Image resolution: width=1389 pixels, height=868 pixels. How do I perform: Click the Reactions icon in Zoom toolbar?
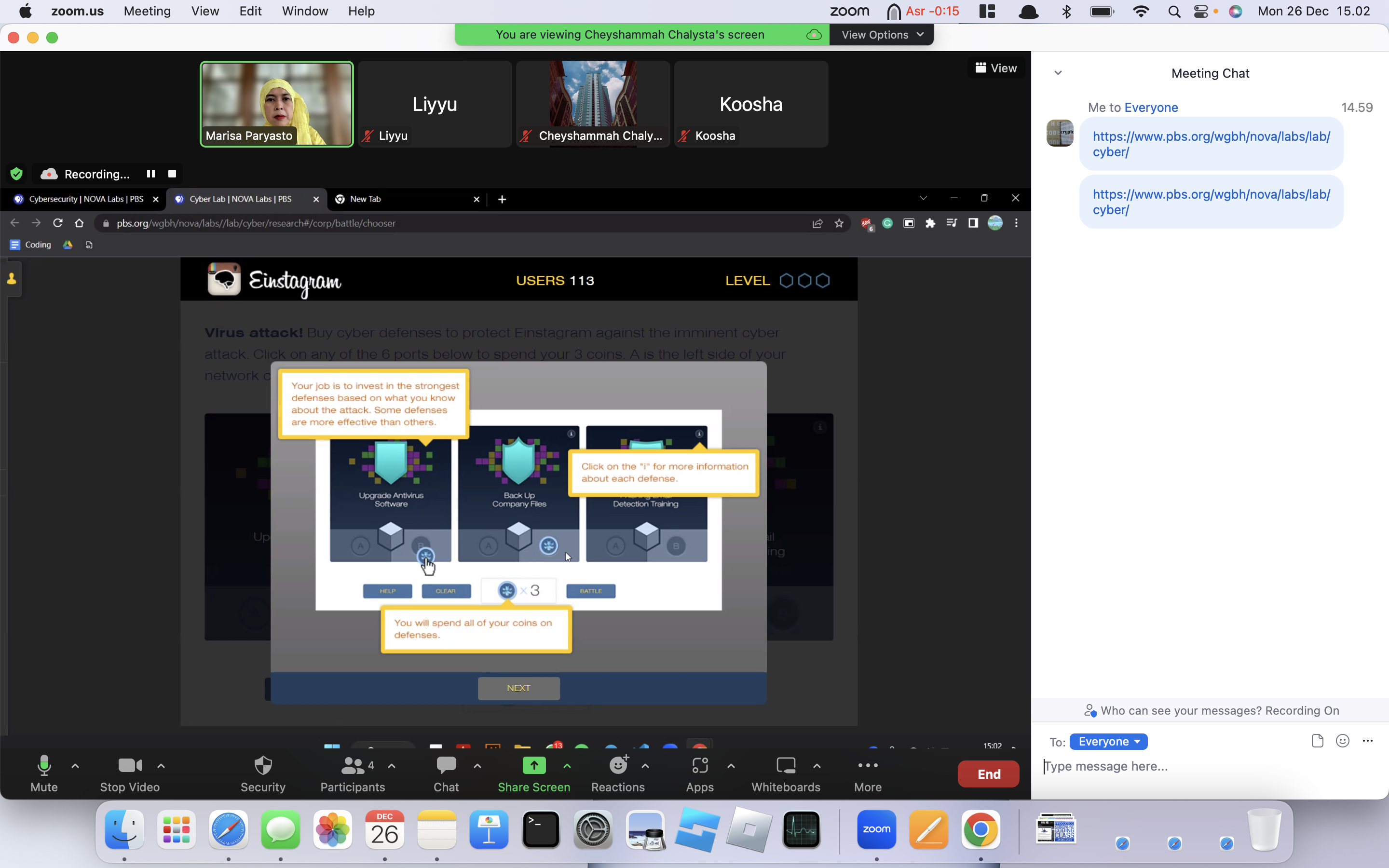pyautogui.click(x=618, y=766)
